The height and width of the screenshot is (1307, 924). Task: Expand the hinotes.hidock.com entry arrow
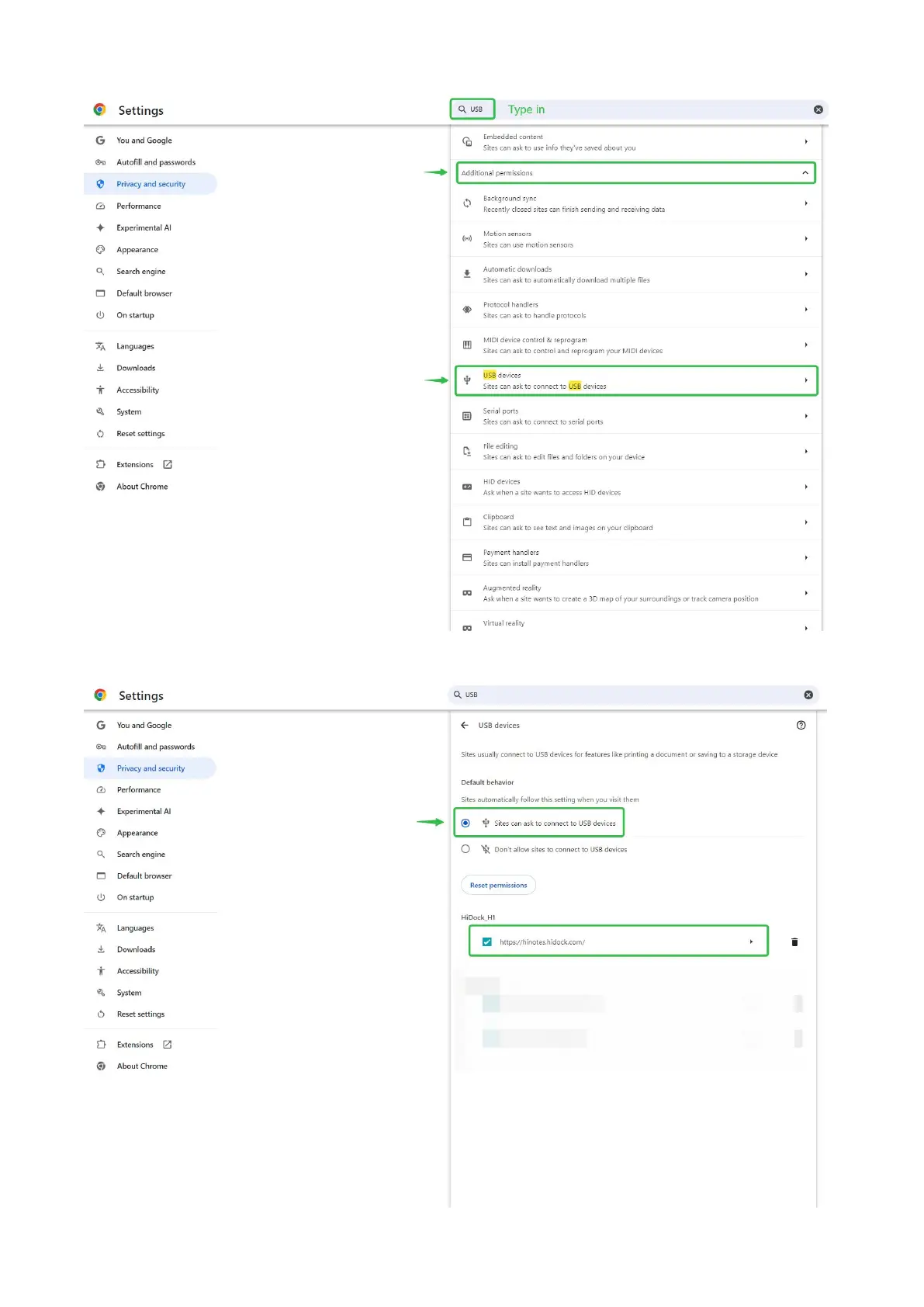point(751,941)
